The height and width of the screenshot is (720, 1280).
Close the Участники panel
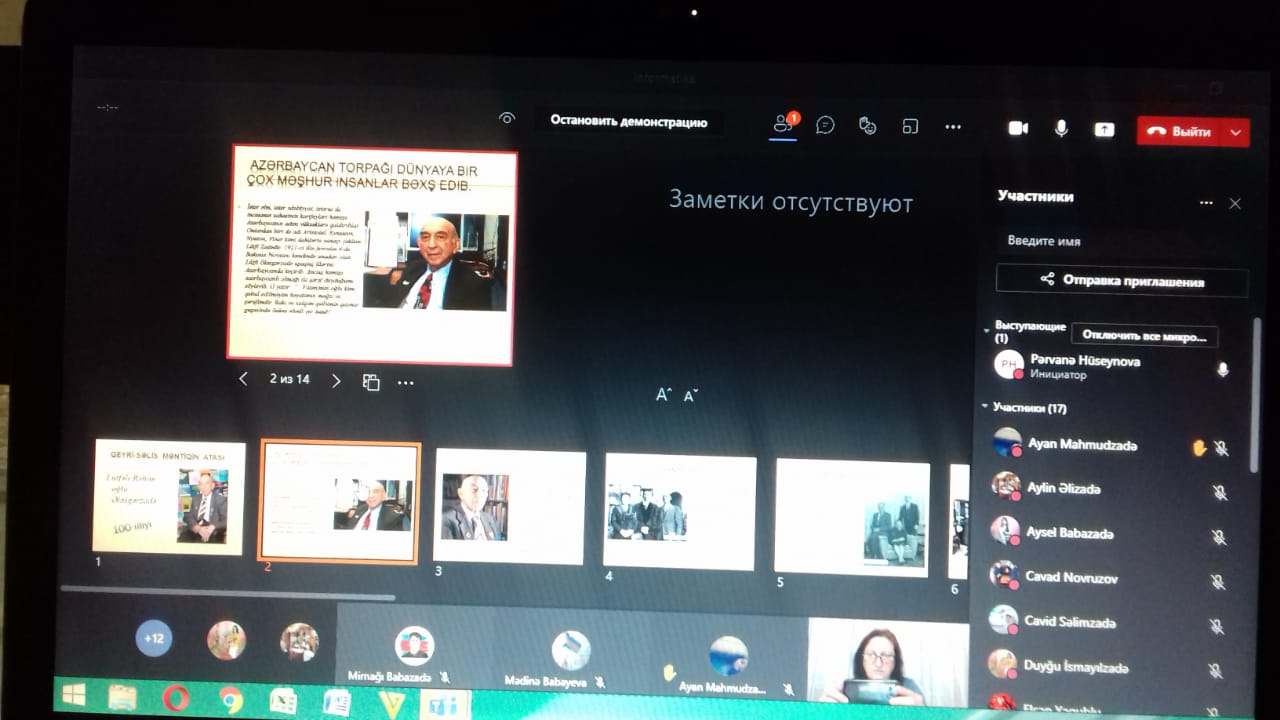[1235, 203]
